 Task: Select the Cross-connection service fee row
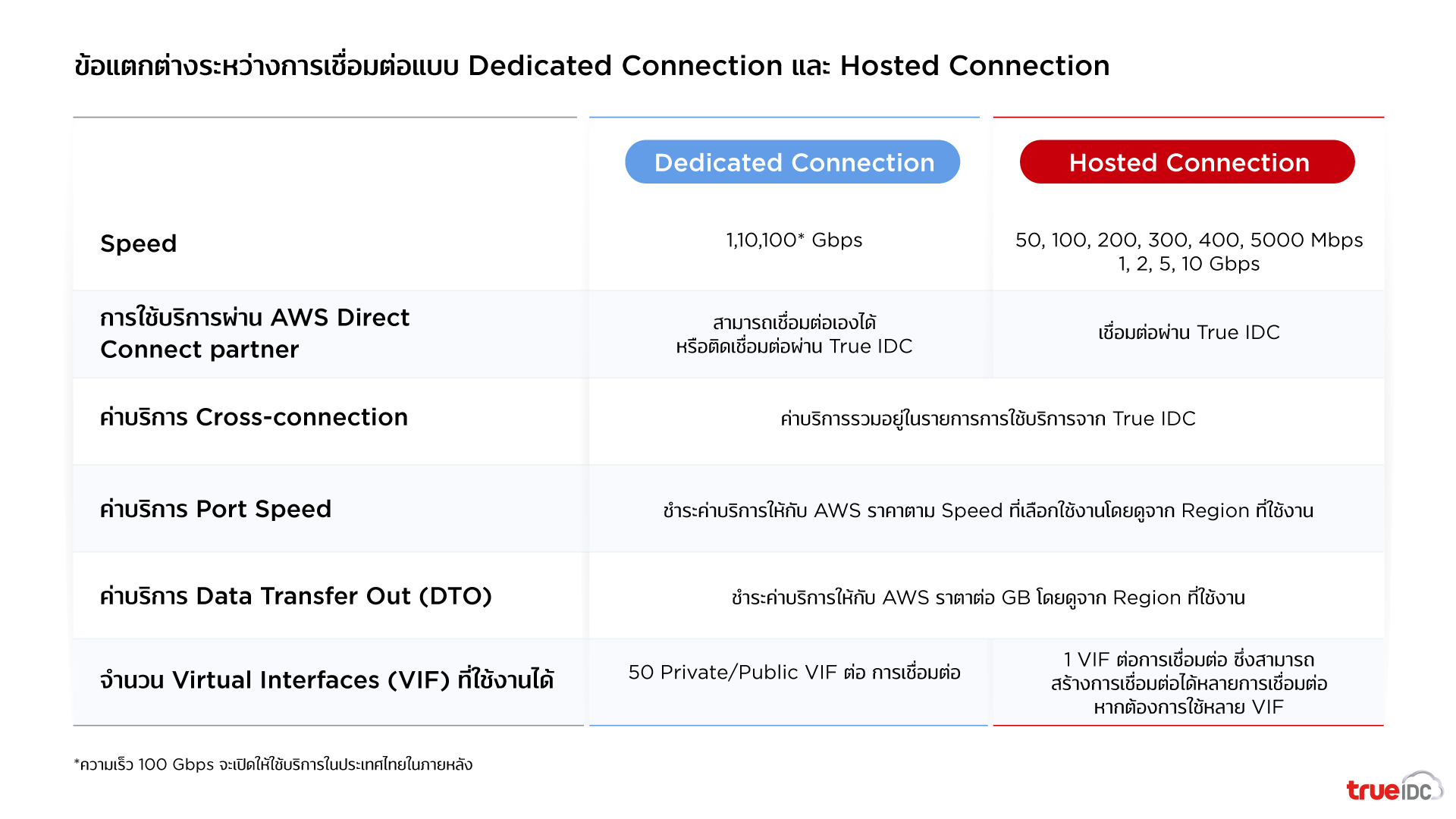[253, 418]
